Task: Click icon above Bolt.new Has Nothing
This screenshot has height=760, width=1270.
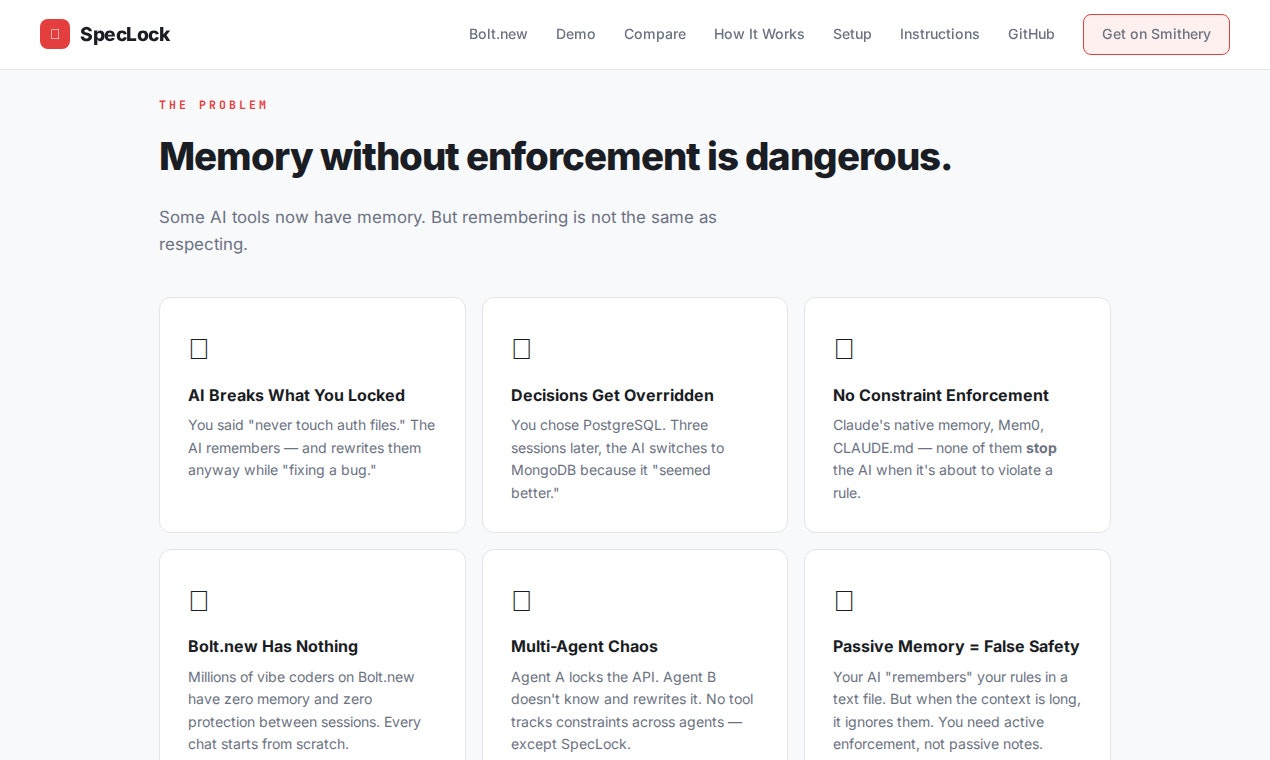Action: coord(199,601)
